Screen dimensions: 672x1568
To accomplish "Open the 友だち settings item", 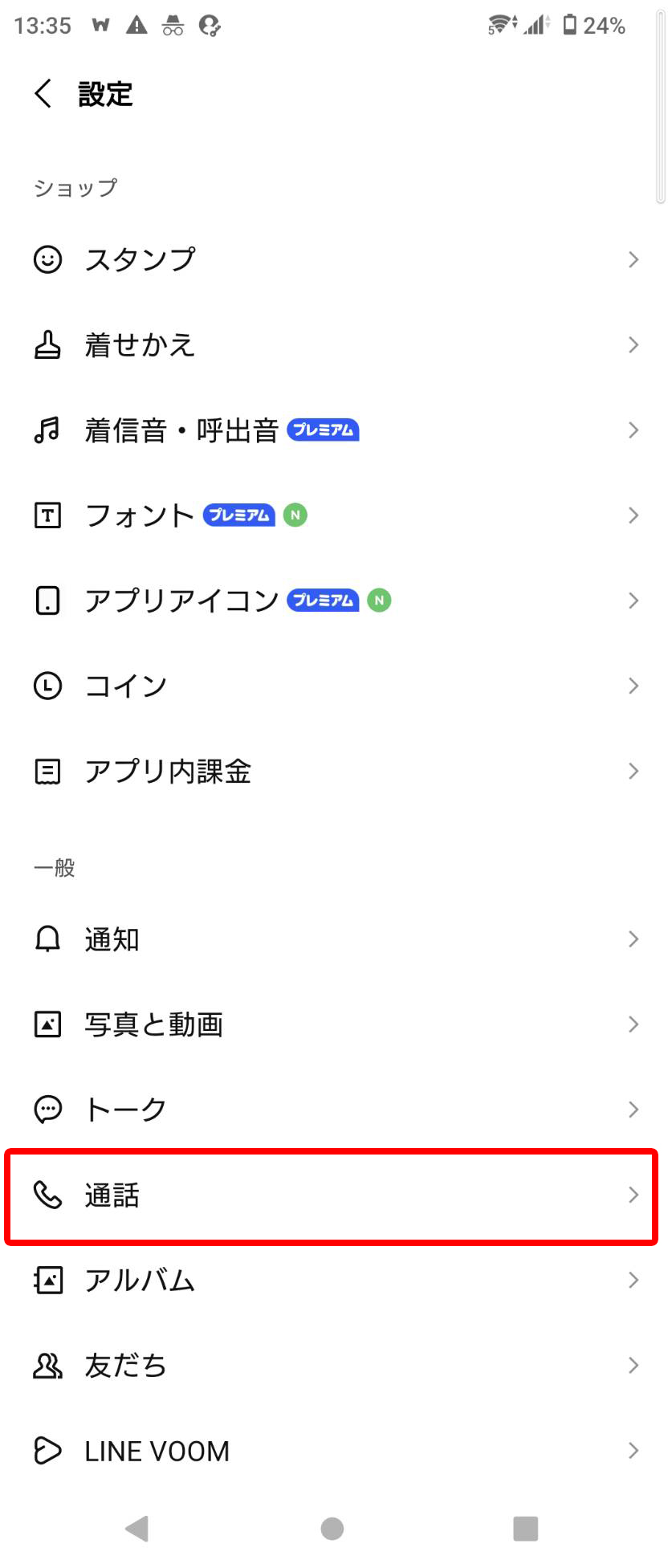I will click(x=126, y=1365).
